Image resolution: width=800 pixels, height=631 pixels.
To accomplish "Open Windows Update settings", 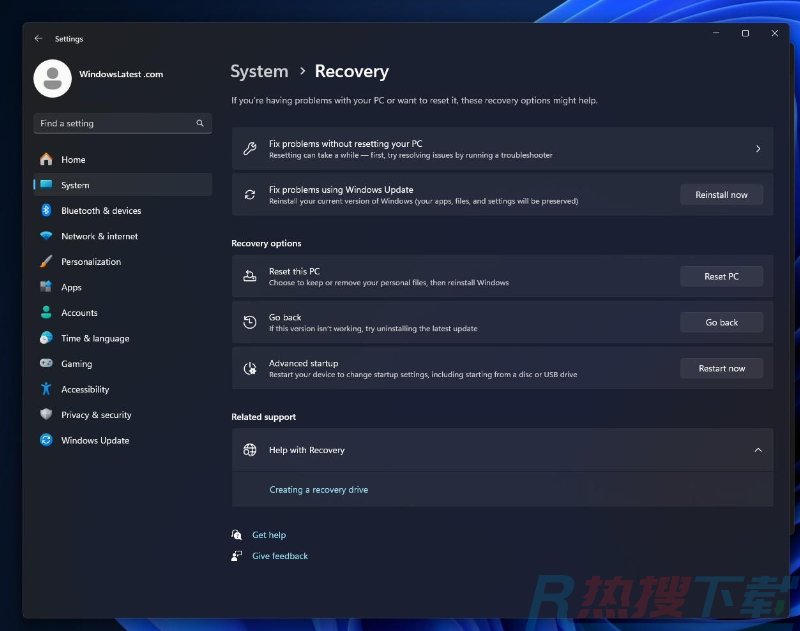I will 122,440.
